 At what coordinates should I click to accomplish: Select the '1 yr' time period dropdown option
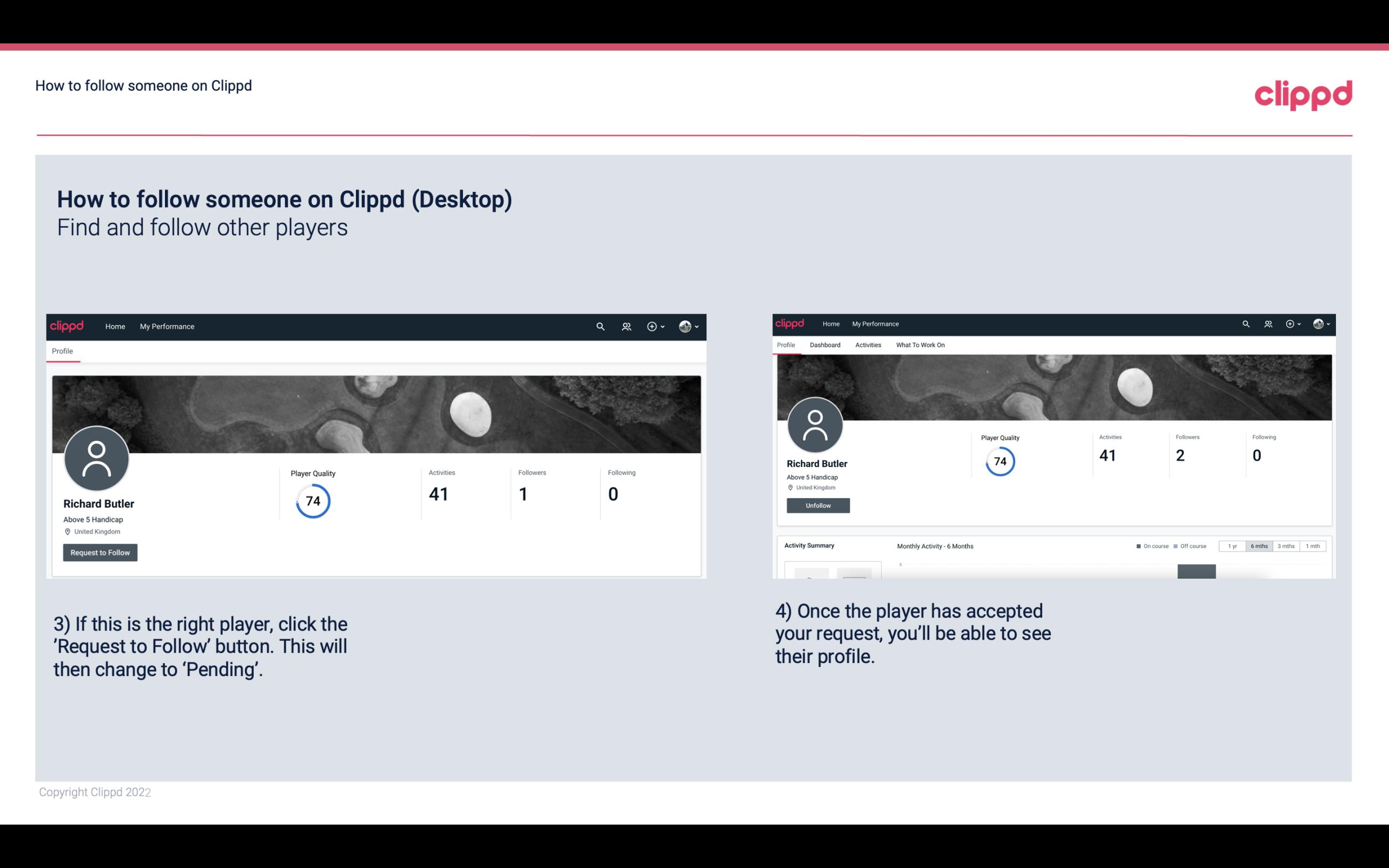(x=1231, y=545)
